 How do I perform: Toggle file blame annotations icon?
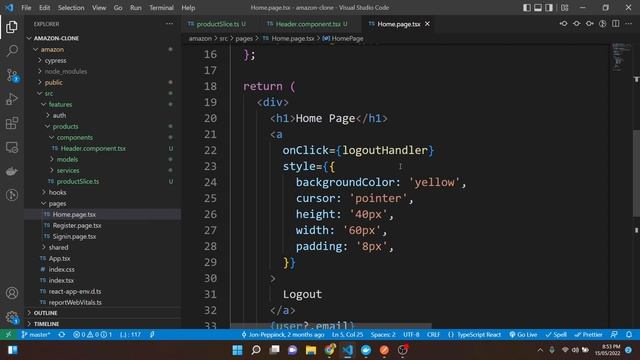pos(602,24)
